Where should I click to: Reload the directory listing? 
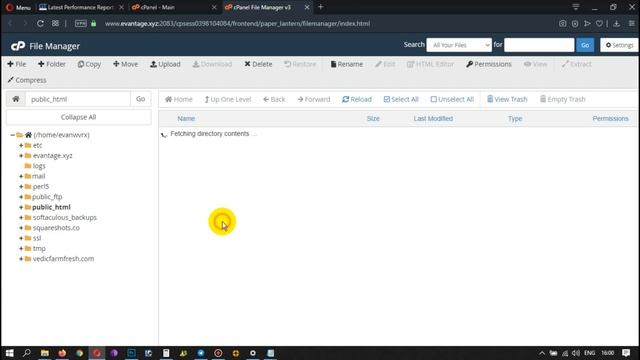(x=357, y=99)
